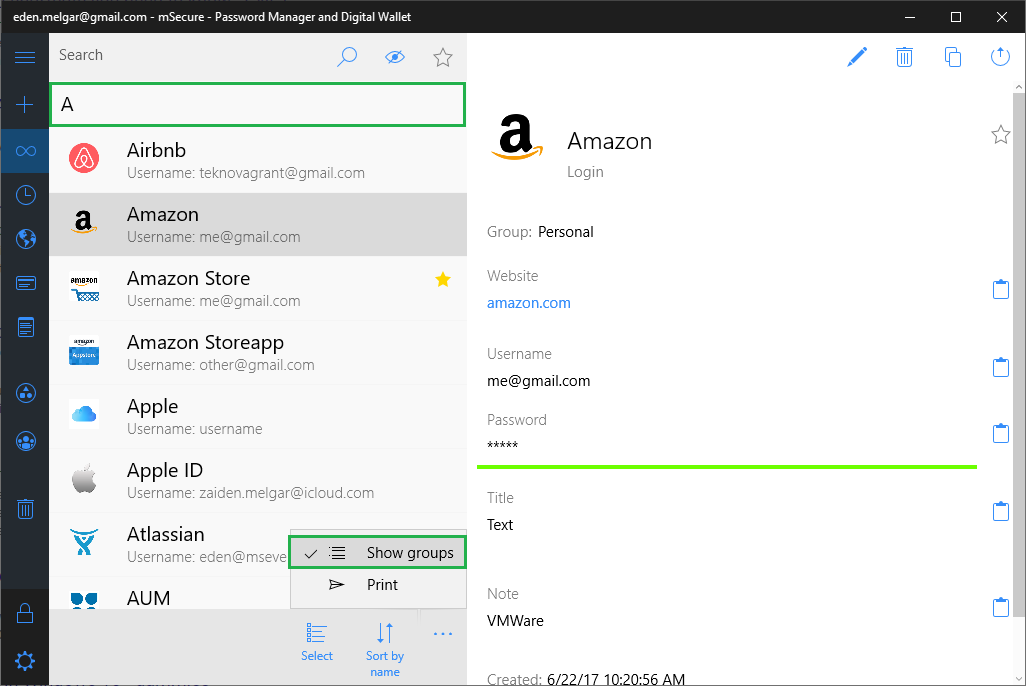Screen dimensions: 1026x686
Task: Copy the Password field to clipboard
Action: coord(1000,433)
